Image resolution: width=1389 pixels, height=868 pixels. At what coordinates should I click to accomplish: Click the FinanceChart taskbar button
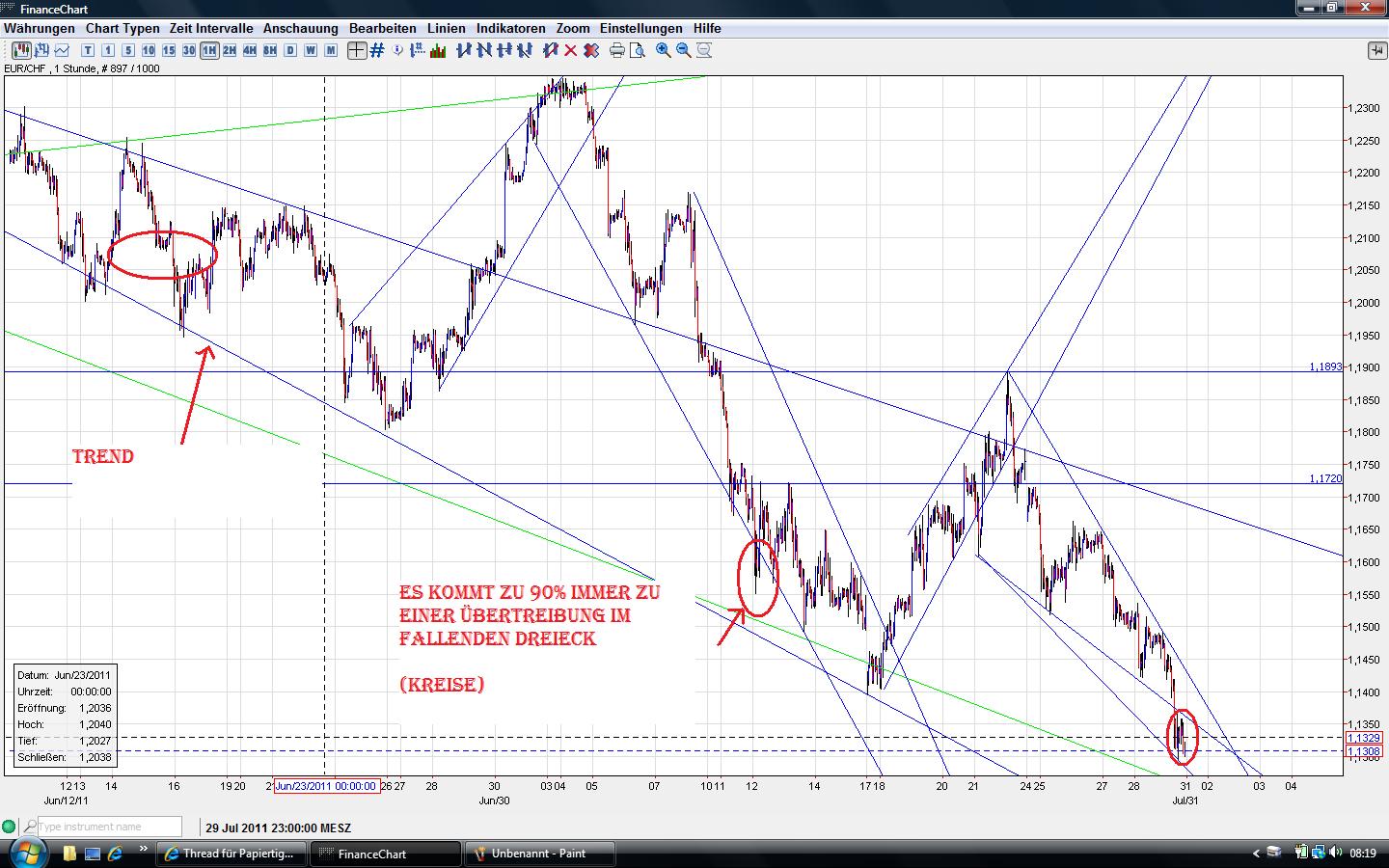(x=385, y=854)
